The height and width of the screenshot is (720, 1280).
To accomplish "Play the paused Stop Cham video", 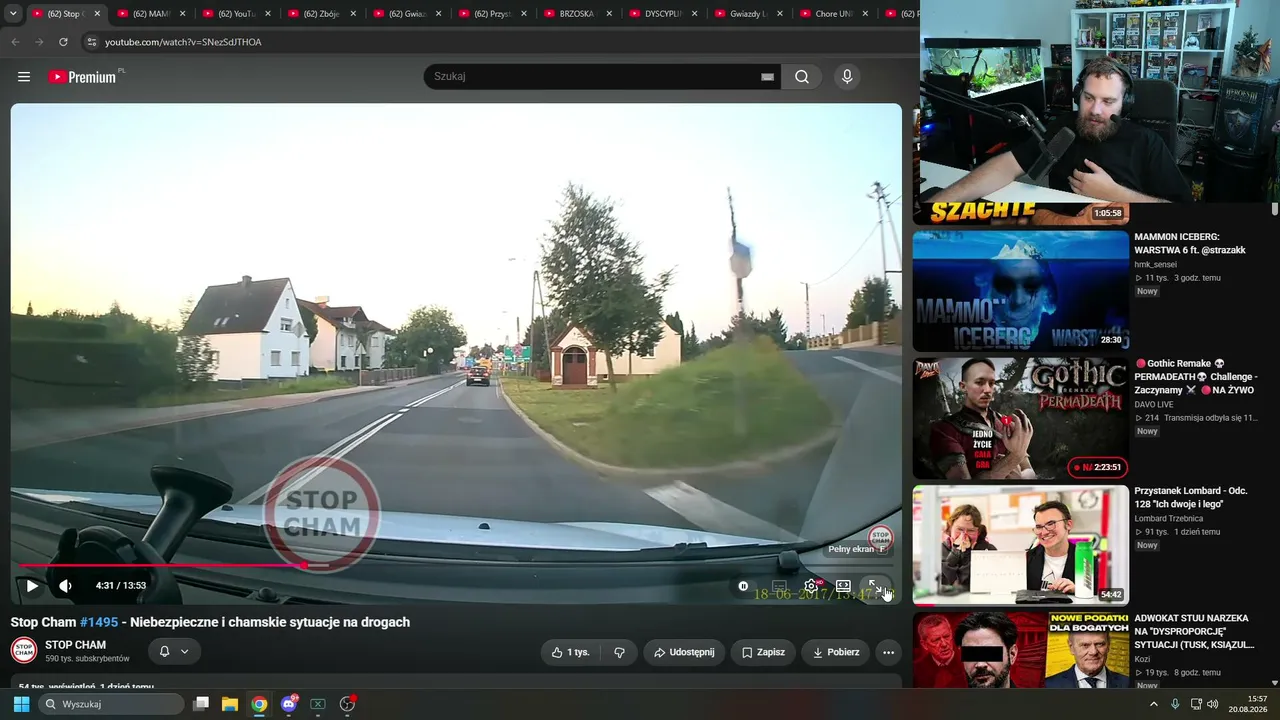I will tap(31, 586).
